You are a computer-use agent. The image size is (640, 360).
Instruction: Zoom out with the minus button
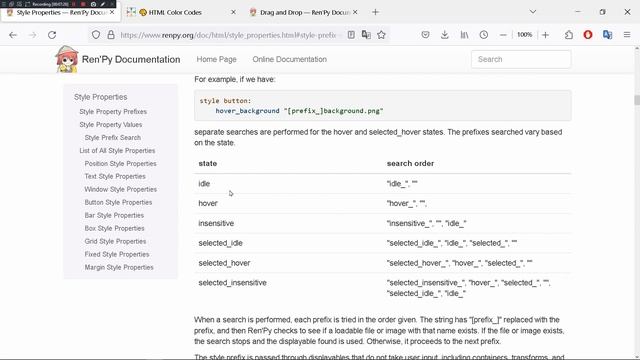[503, 35]
